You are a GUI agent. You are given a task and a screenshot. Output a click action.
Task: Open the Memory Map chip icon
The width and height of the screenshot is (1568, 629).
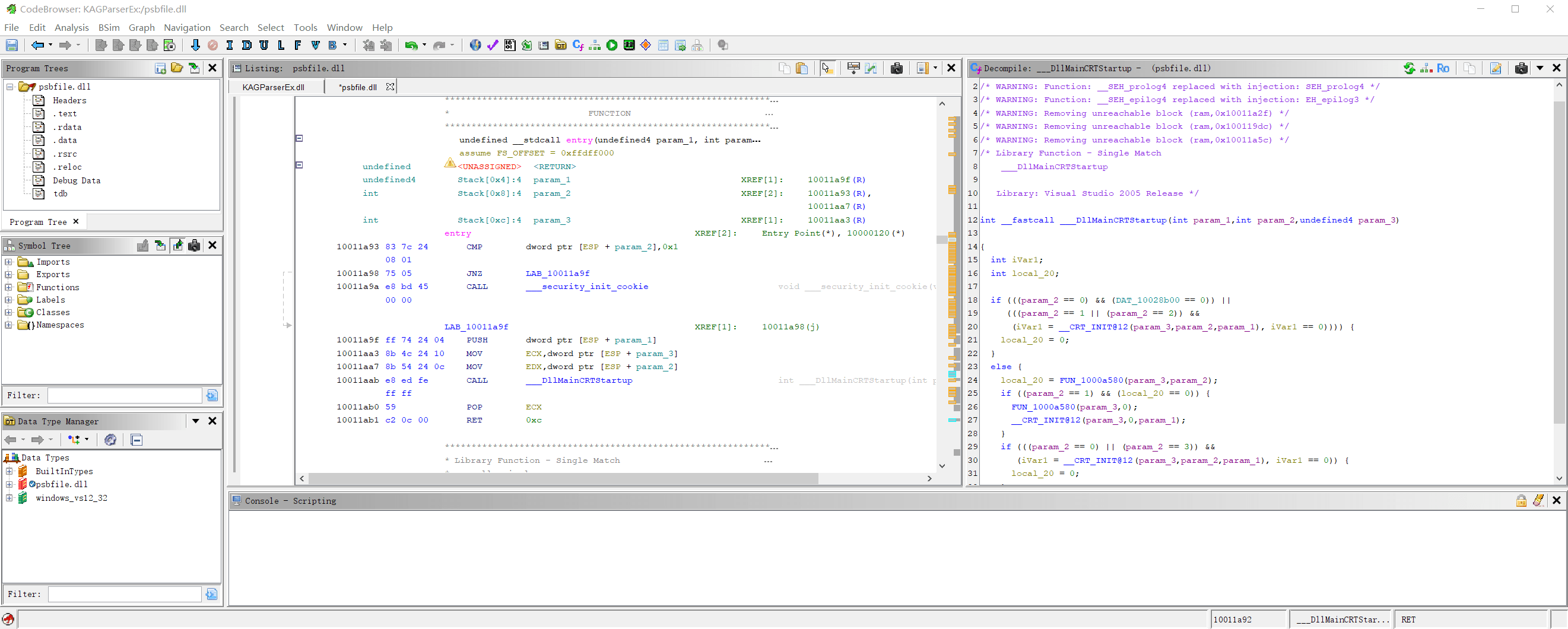629,45
